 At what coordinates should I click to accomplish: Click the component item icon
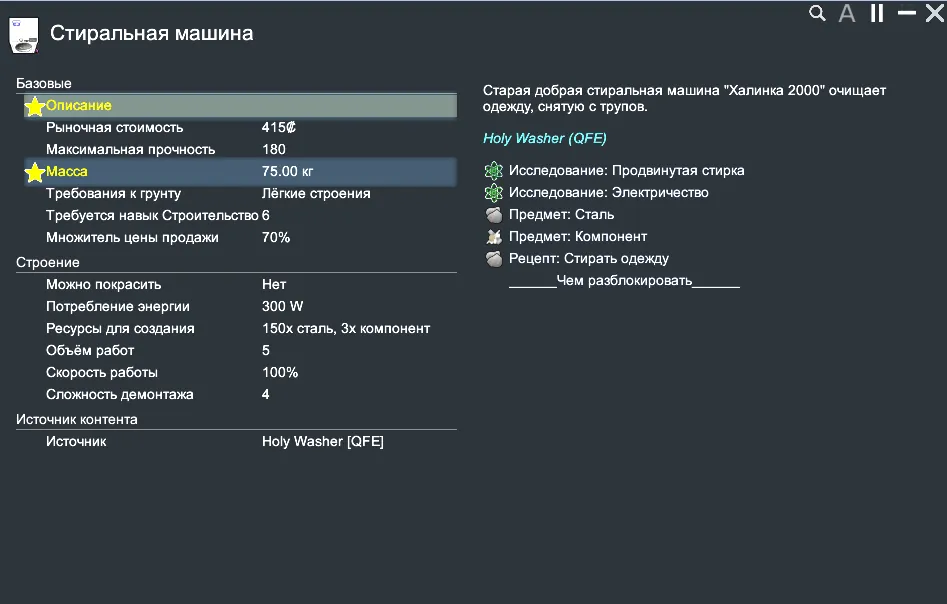point(493,237)
